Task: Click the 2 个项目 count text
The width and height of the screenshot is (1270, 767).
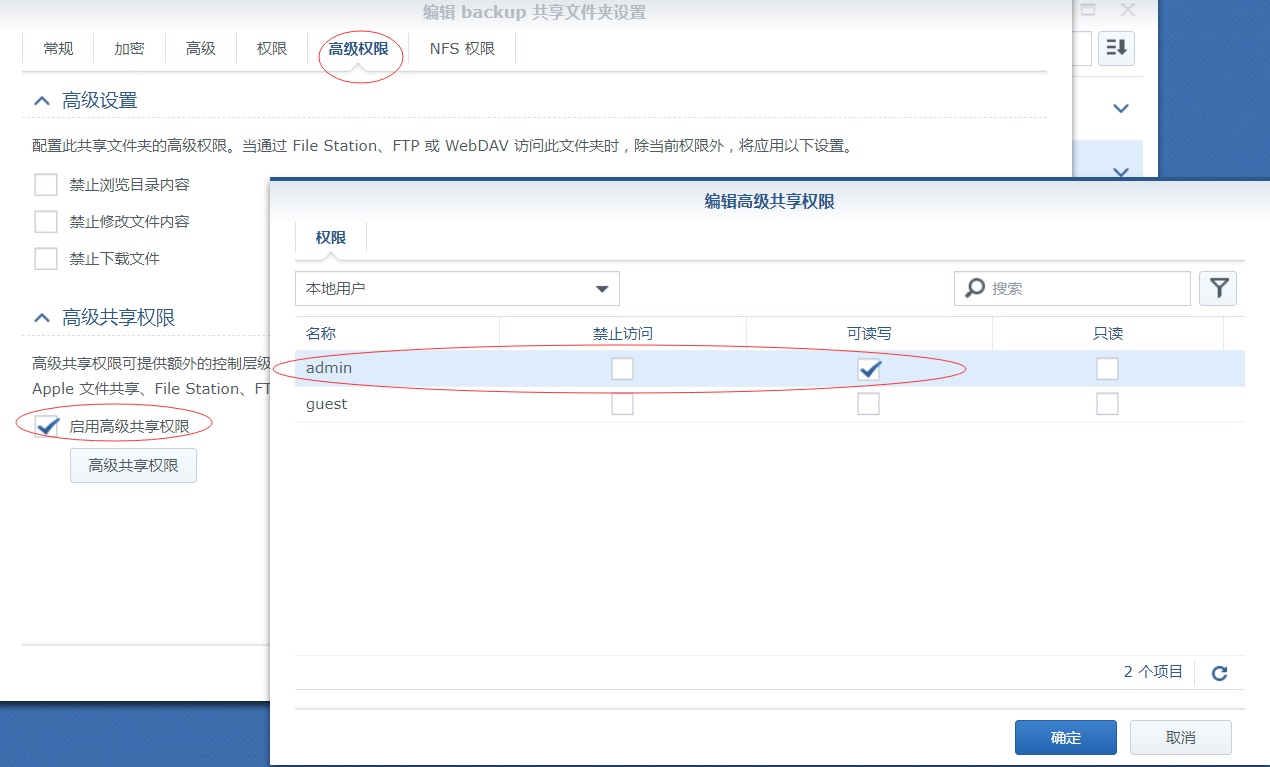Action: tap(1153, 672)
